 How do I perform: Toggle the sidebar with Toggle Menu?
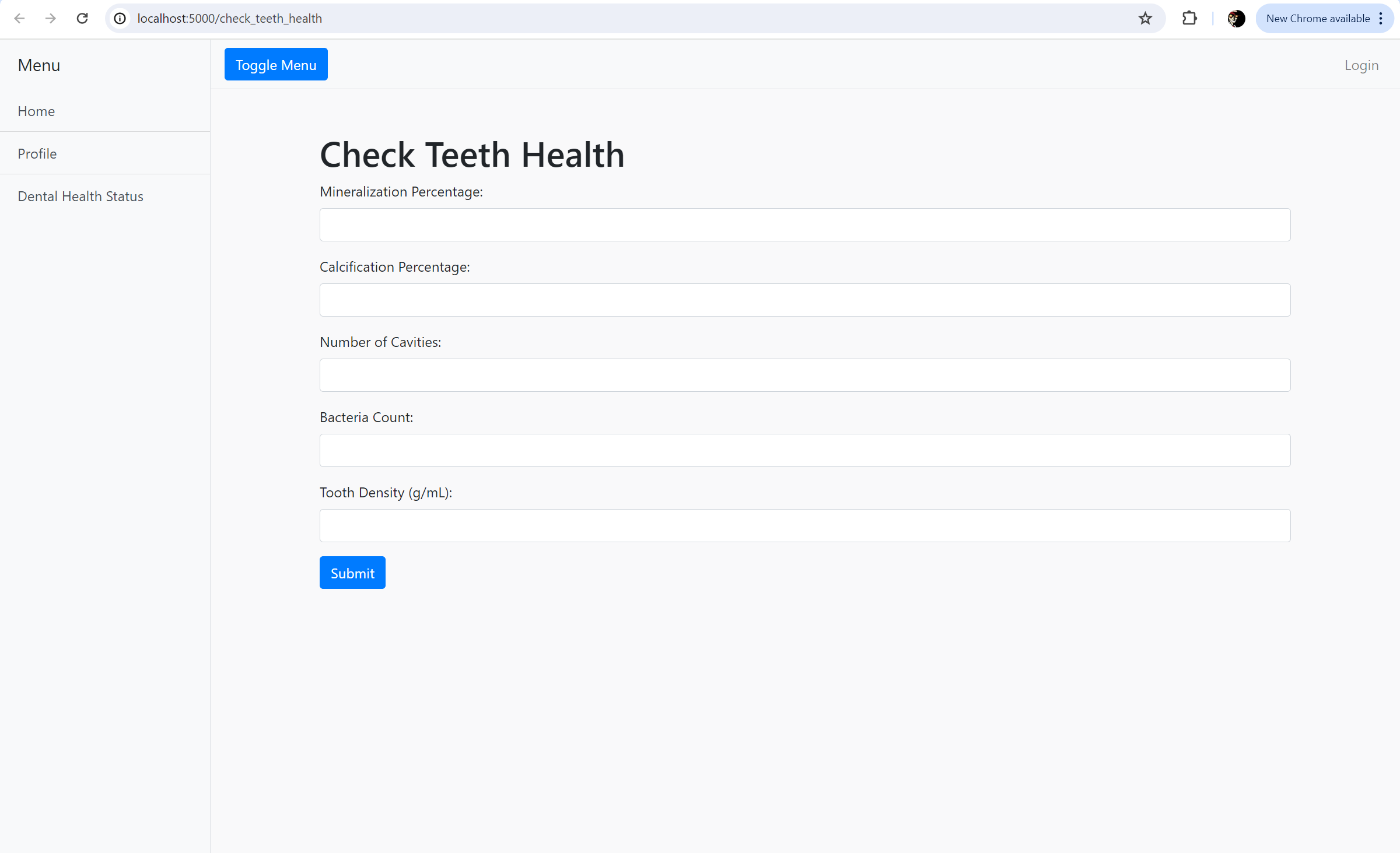click(276, 65)
